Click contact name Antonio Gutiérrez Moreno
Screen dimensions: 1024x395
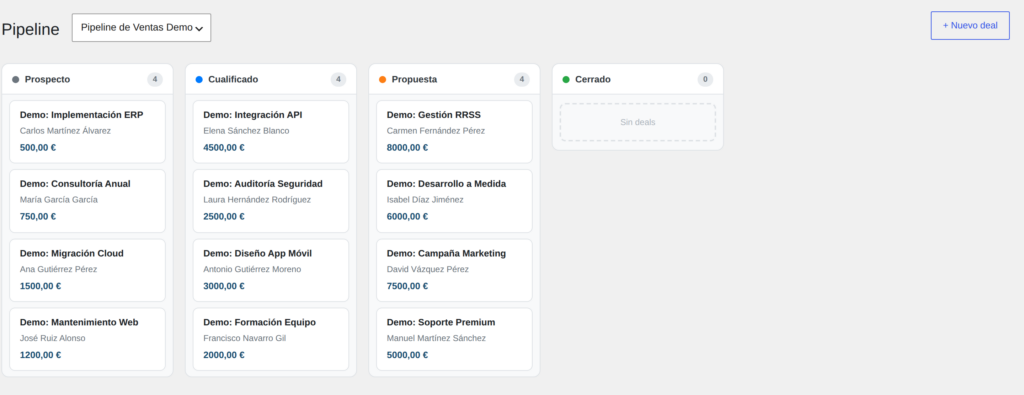(253, 269)
